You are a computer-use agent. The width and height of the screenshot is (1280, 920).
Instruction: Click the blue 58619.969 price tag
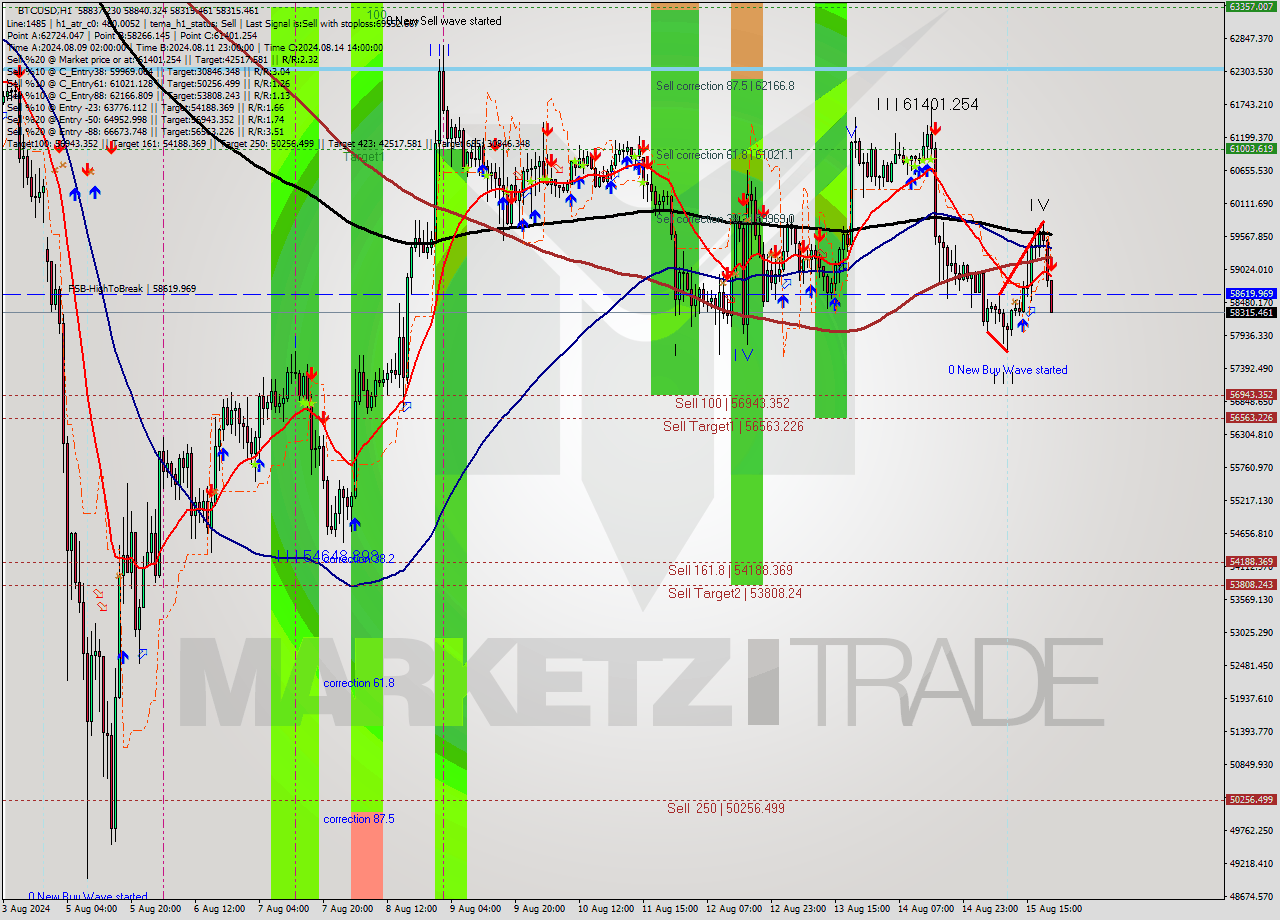pos(1250,294)
